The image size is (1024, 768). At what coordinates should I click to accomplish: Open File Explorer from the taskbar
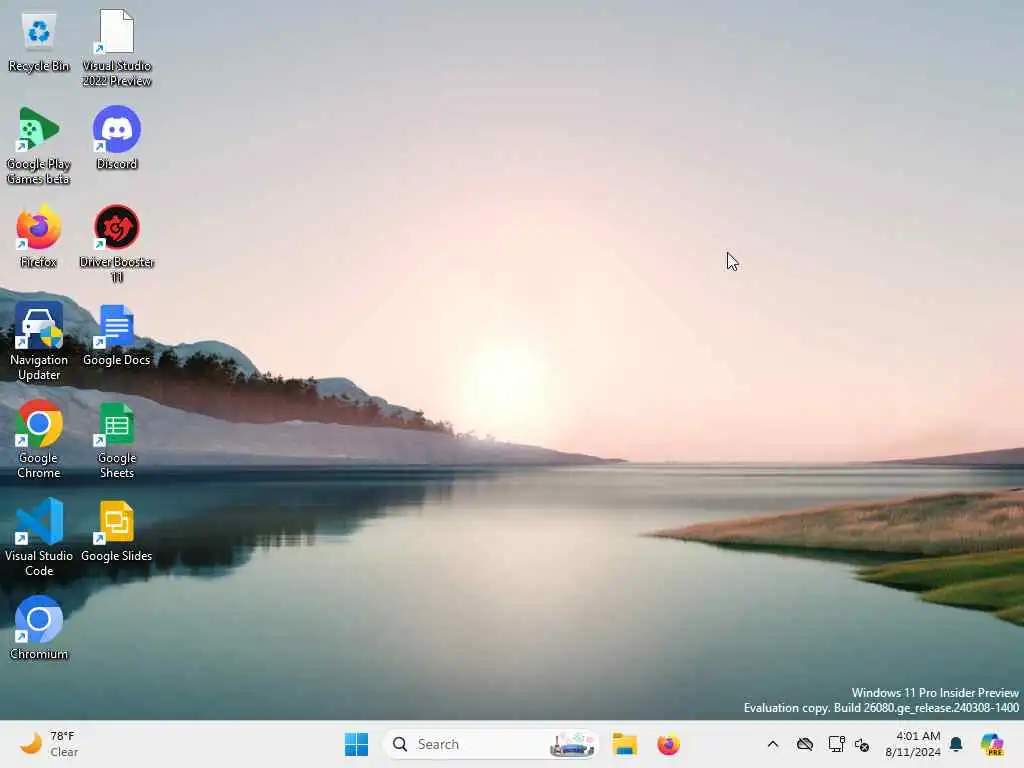[x=624, y=744]
